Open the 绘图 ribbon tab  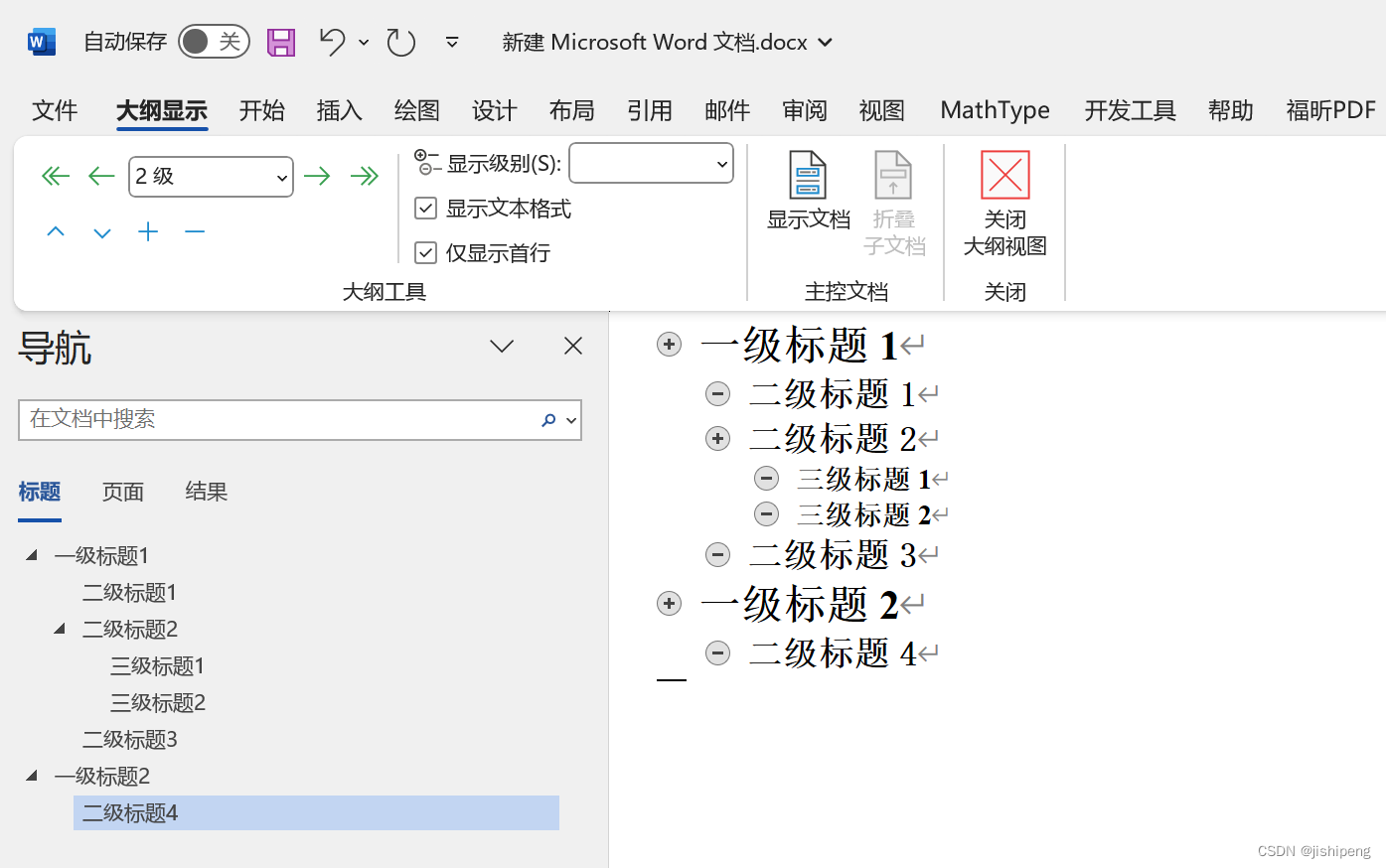(417, 110)
